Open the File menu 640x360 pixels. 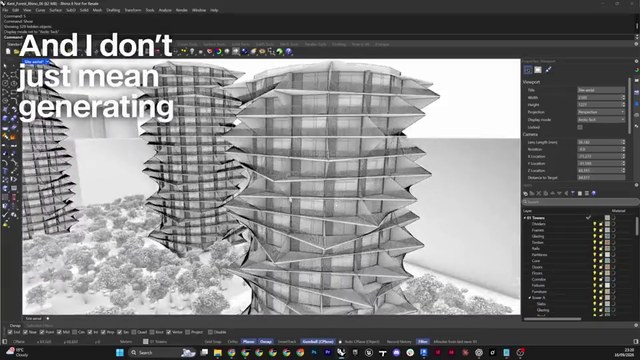point(5,10)
